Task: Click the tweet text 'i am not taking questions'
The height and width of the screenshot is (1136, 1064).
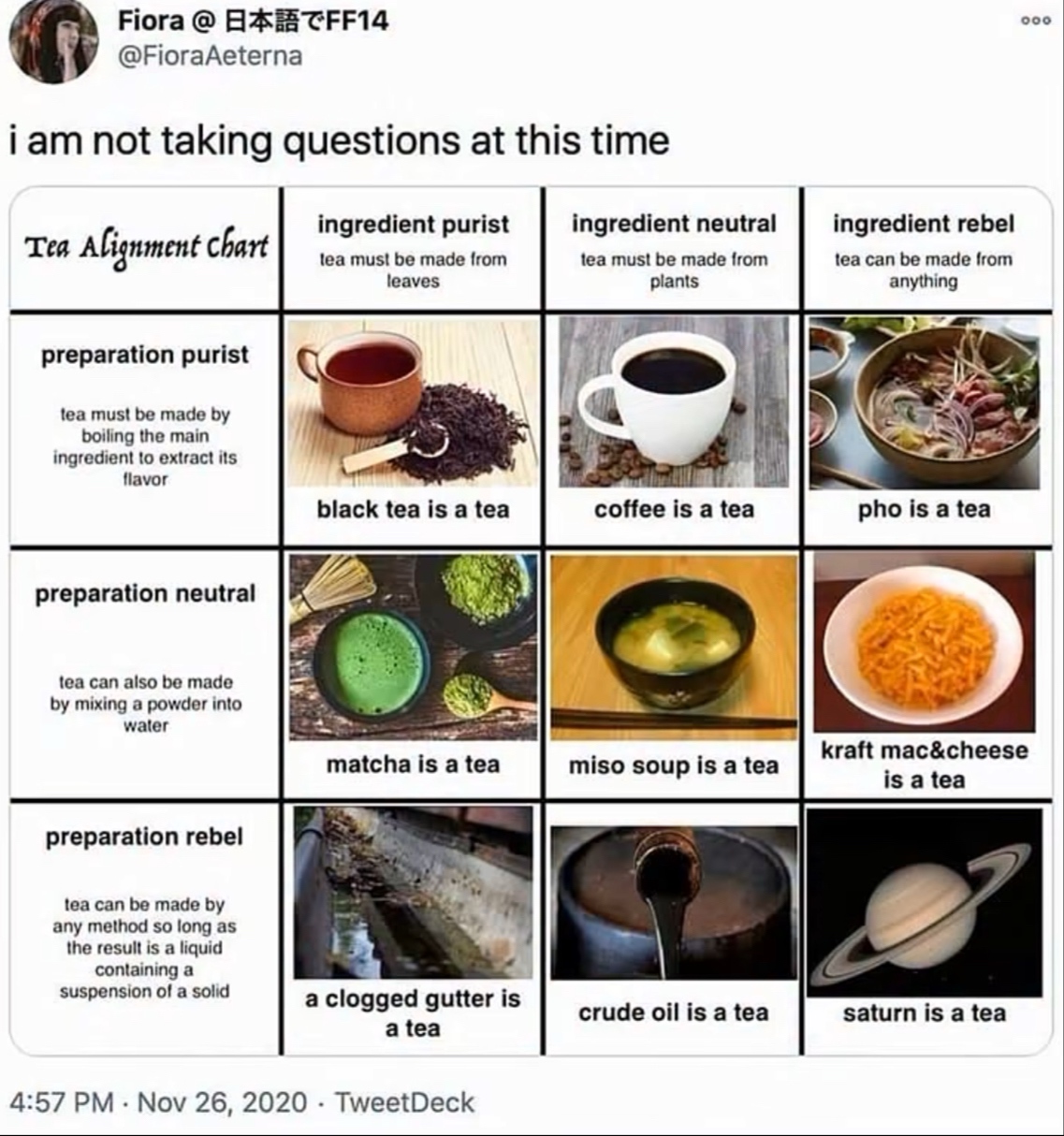Action: 339,141
